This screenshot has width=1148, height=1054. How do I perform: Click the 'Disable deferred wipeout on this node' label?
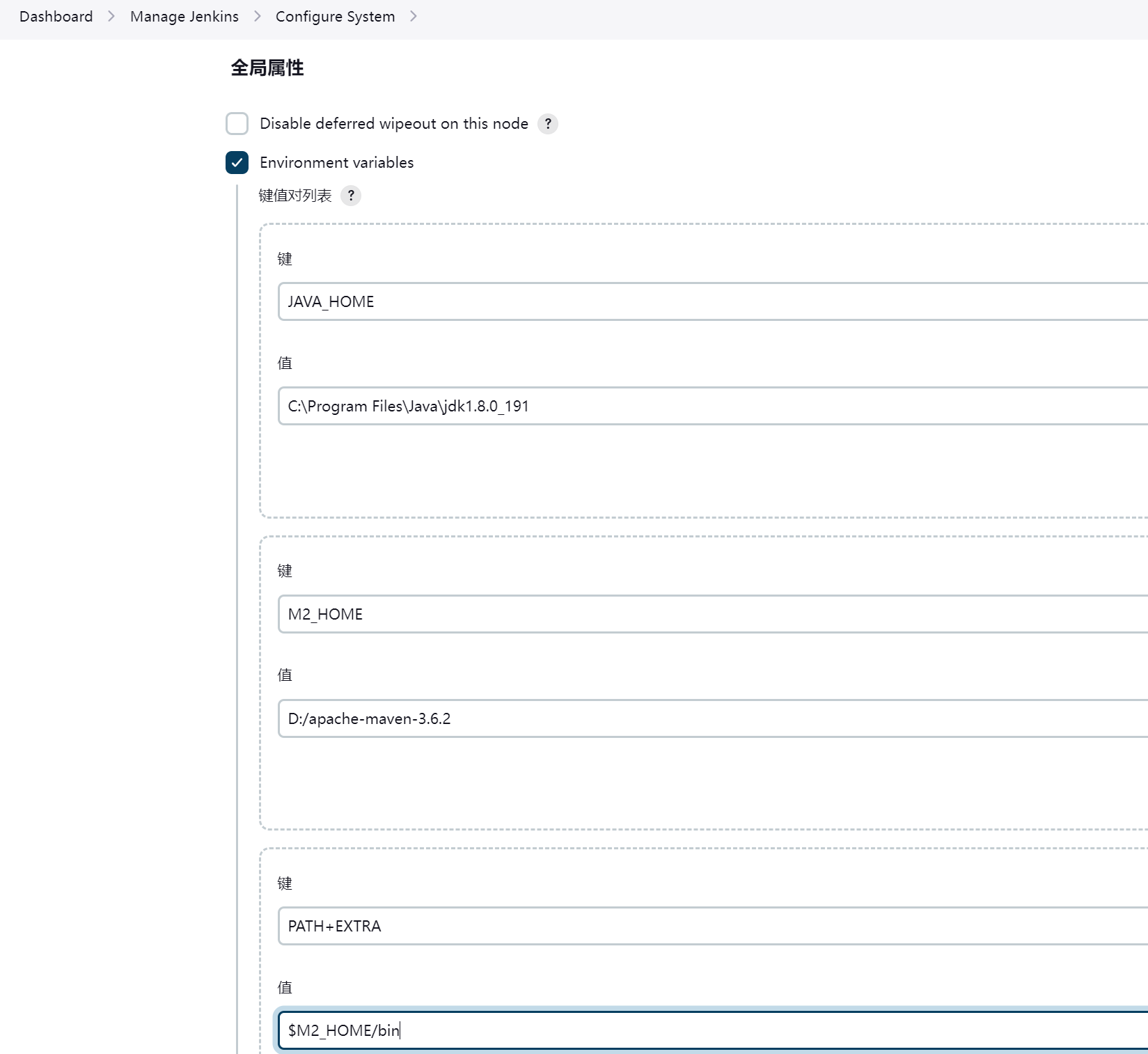393,124
